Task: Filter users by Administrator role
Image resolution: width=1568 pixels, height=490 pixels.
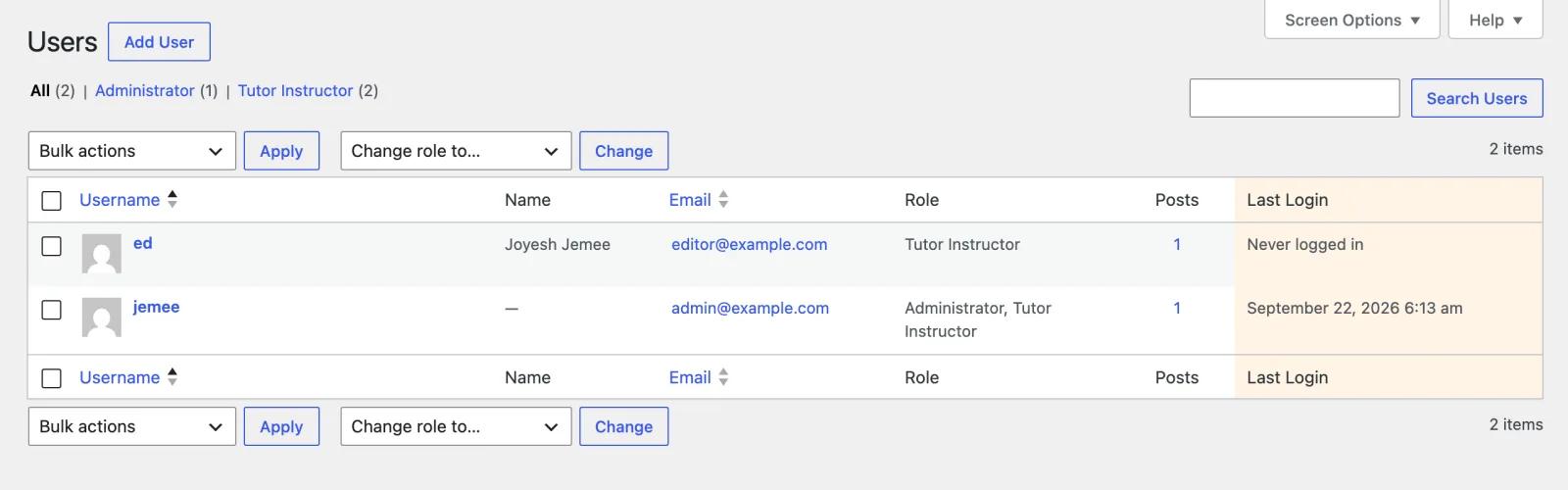Action: coord(145,90)
